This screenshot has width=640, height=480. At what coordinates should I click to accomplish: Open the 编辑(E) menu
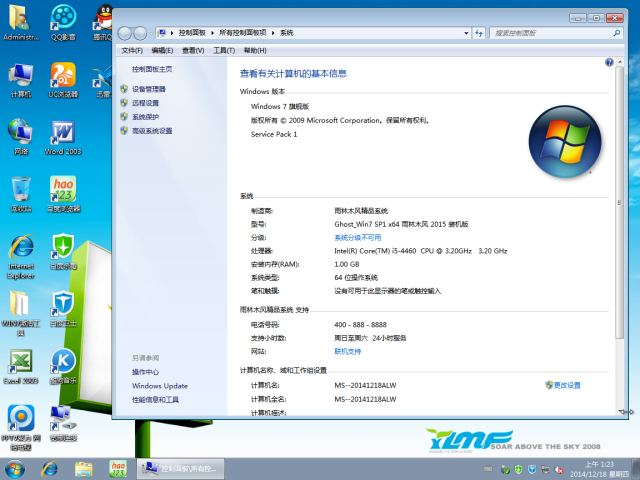[162, 51]
